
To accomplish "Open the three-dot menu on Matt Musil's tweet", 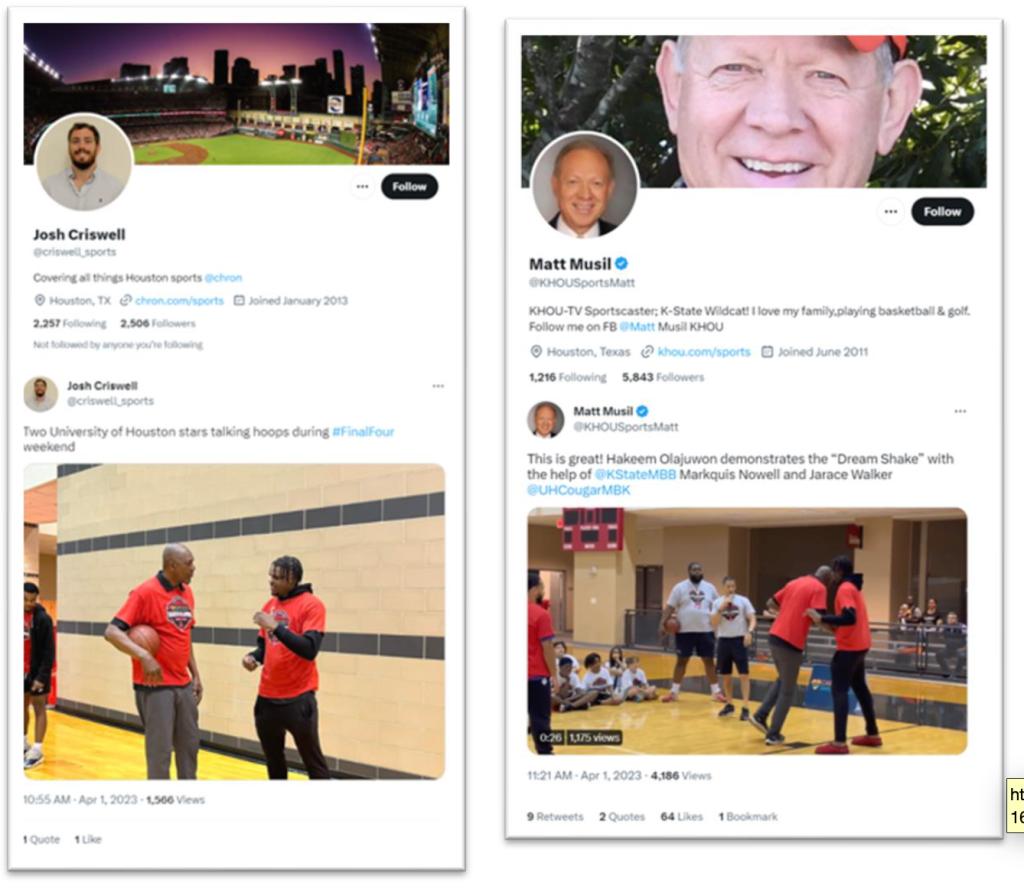I will 960,412.
